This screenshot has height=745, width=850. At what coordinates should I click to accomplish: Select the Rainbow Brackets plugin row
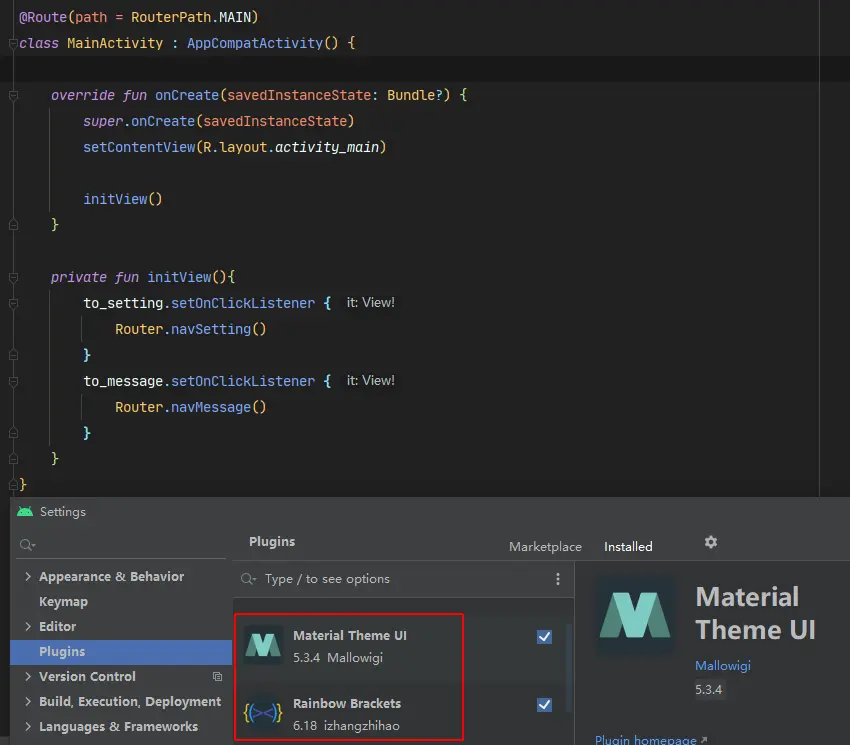click(x=401, y=713)
